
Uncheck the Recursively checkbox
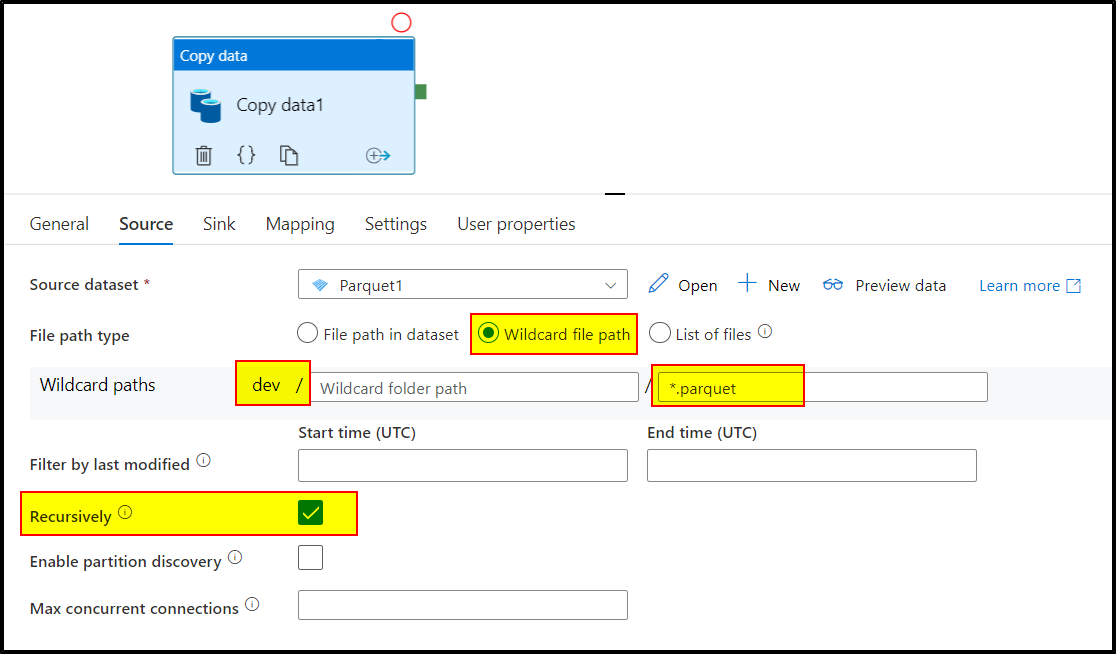[310, 513]
